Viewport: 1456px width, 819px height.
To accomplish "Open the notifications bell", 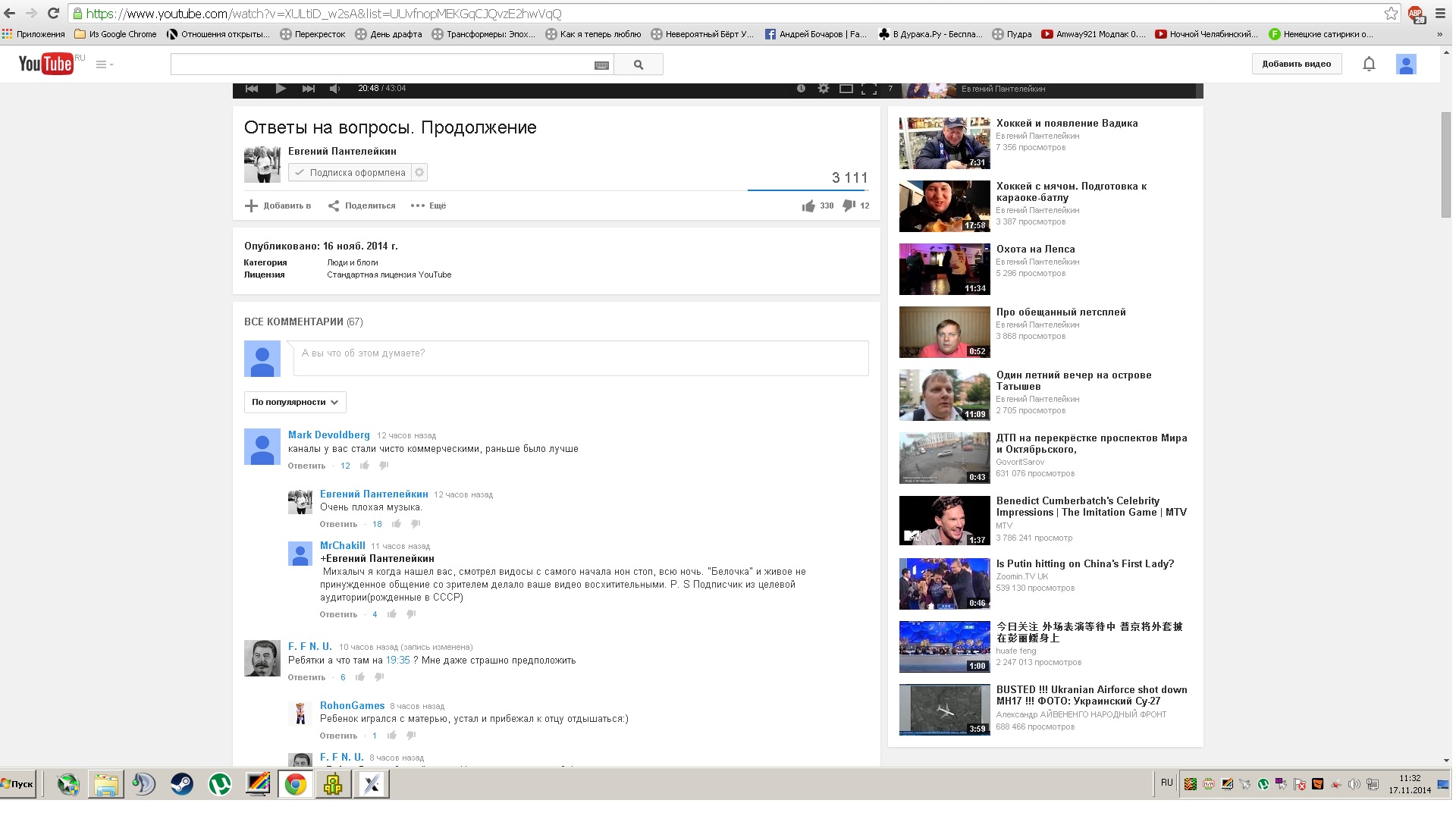I will coord(1369,64).
